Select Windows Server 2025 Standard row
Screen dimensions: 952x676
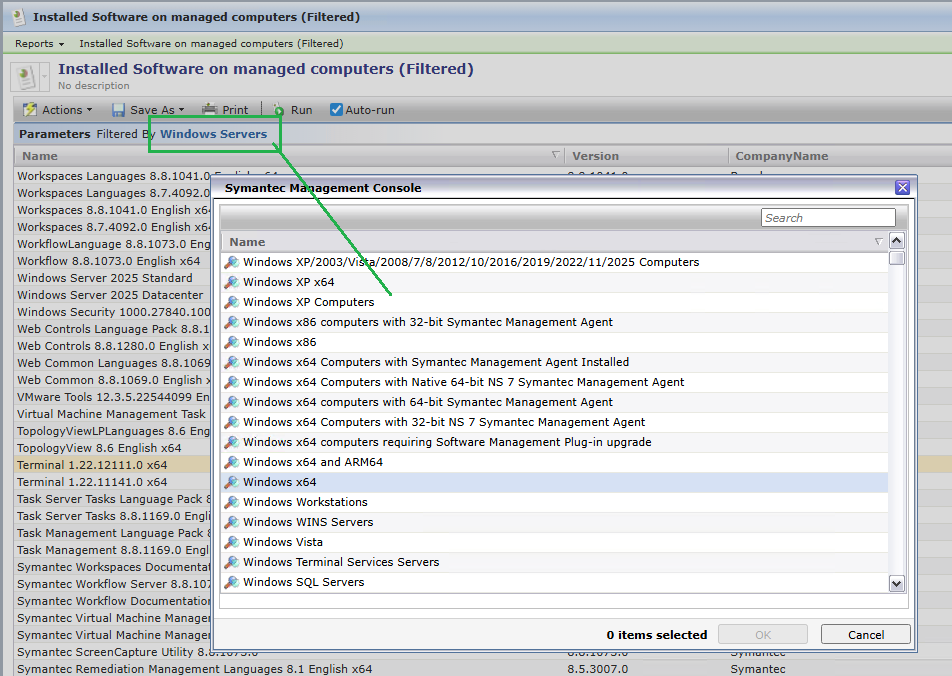pos(113,278)
